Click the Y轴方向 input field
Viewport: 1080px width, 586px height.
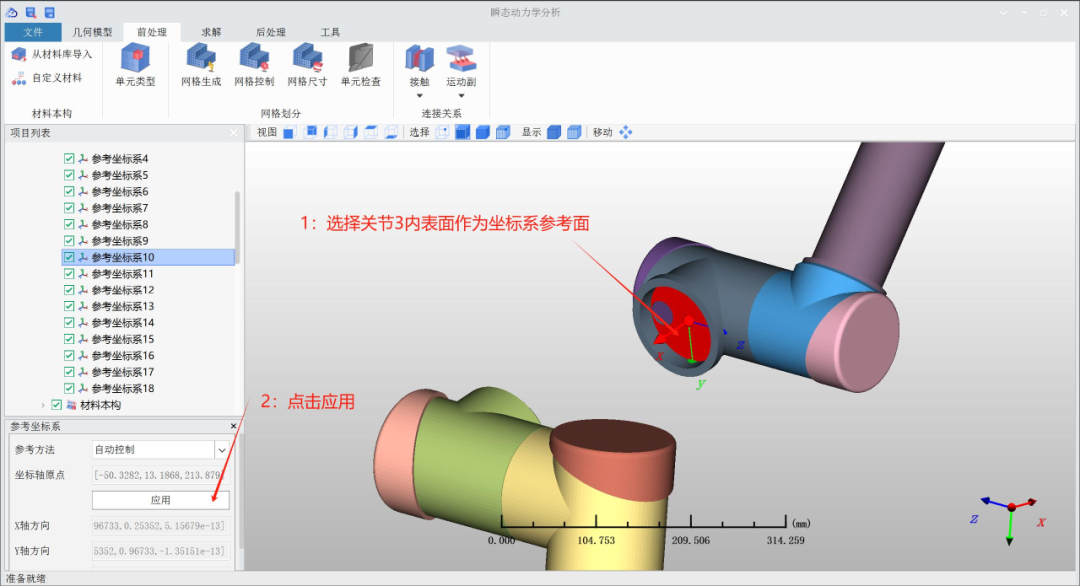160,551
